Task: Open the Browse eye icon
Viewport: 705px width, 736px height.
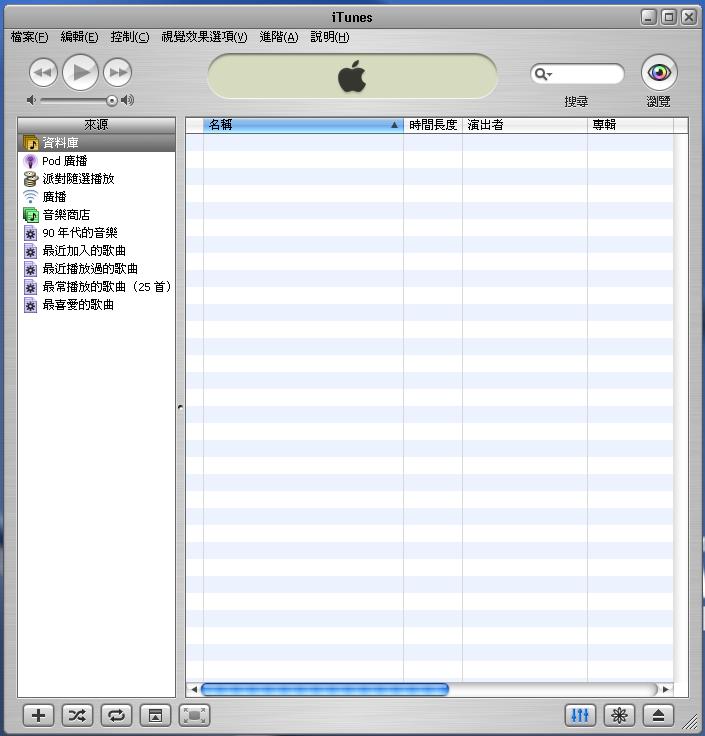Action: pyautogui.click(x=658, y=72)
